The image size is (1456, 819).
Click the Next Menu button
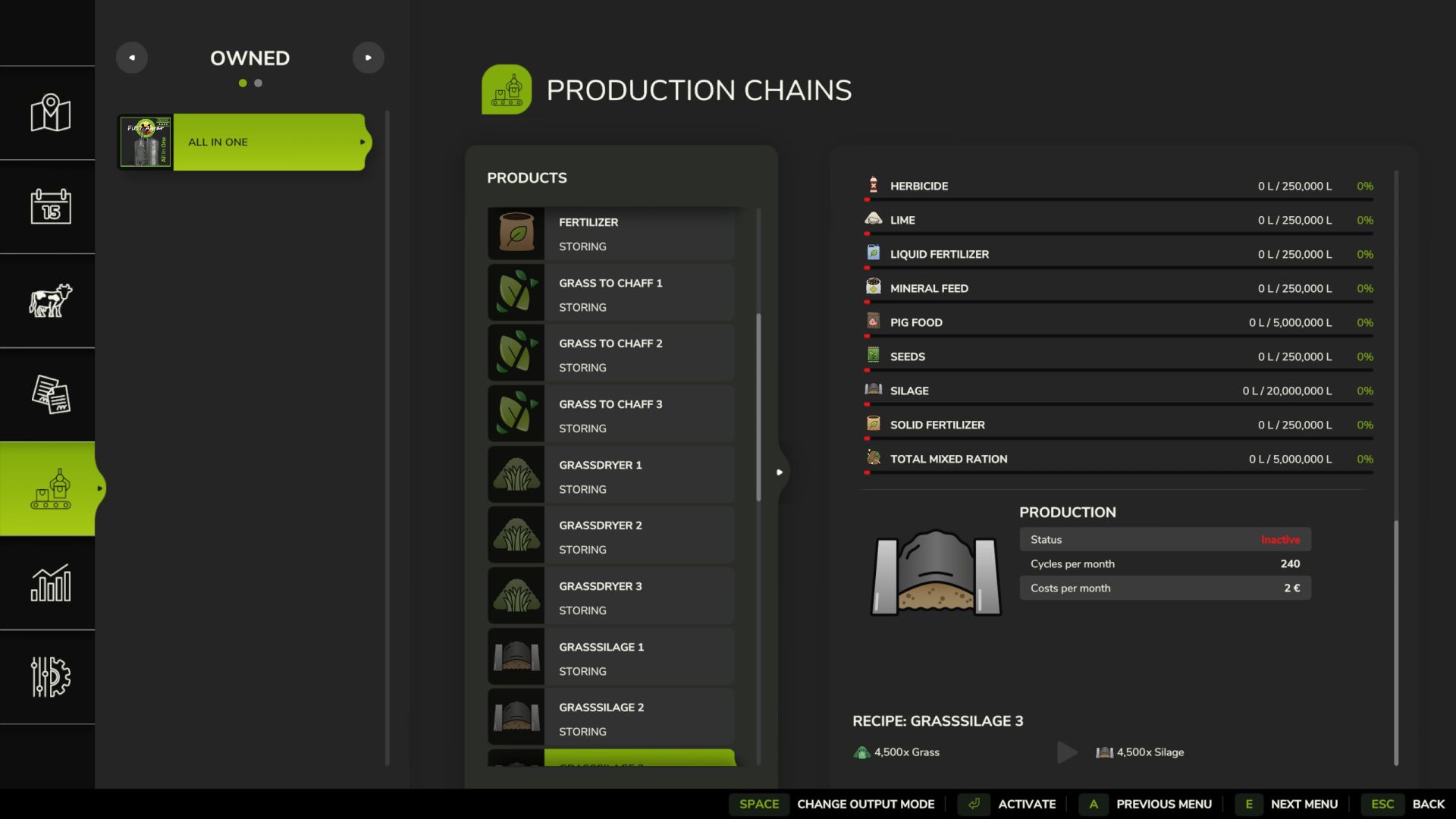pyautogui.click(x=1304, y=804)
